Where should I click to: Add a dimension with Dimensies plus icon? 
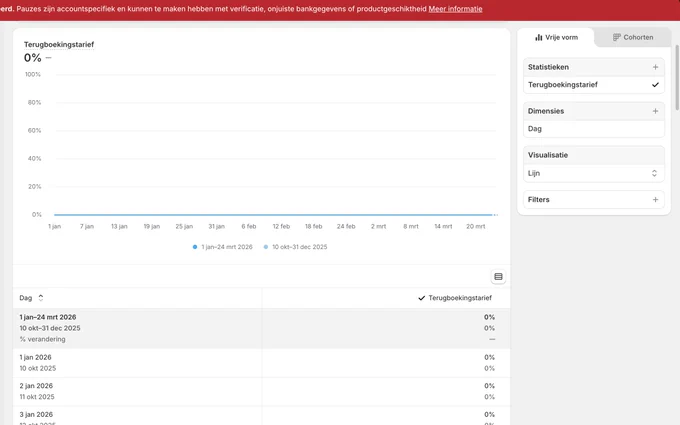point(655,111)
